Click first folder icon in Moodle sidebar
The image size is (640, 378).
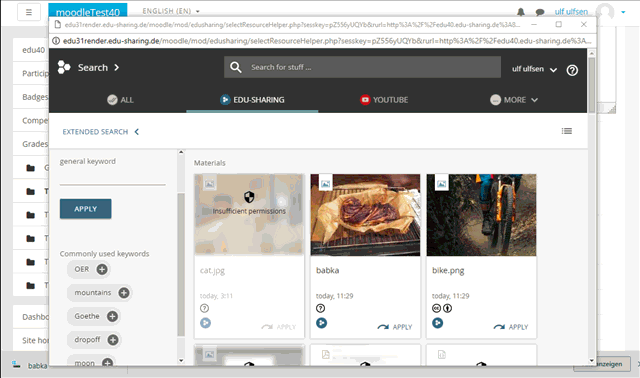pos(31,168)
